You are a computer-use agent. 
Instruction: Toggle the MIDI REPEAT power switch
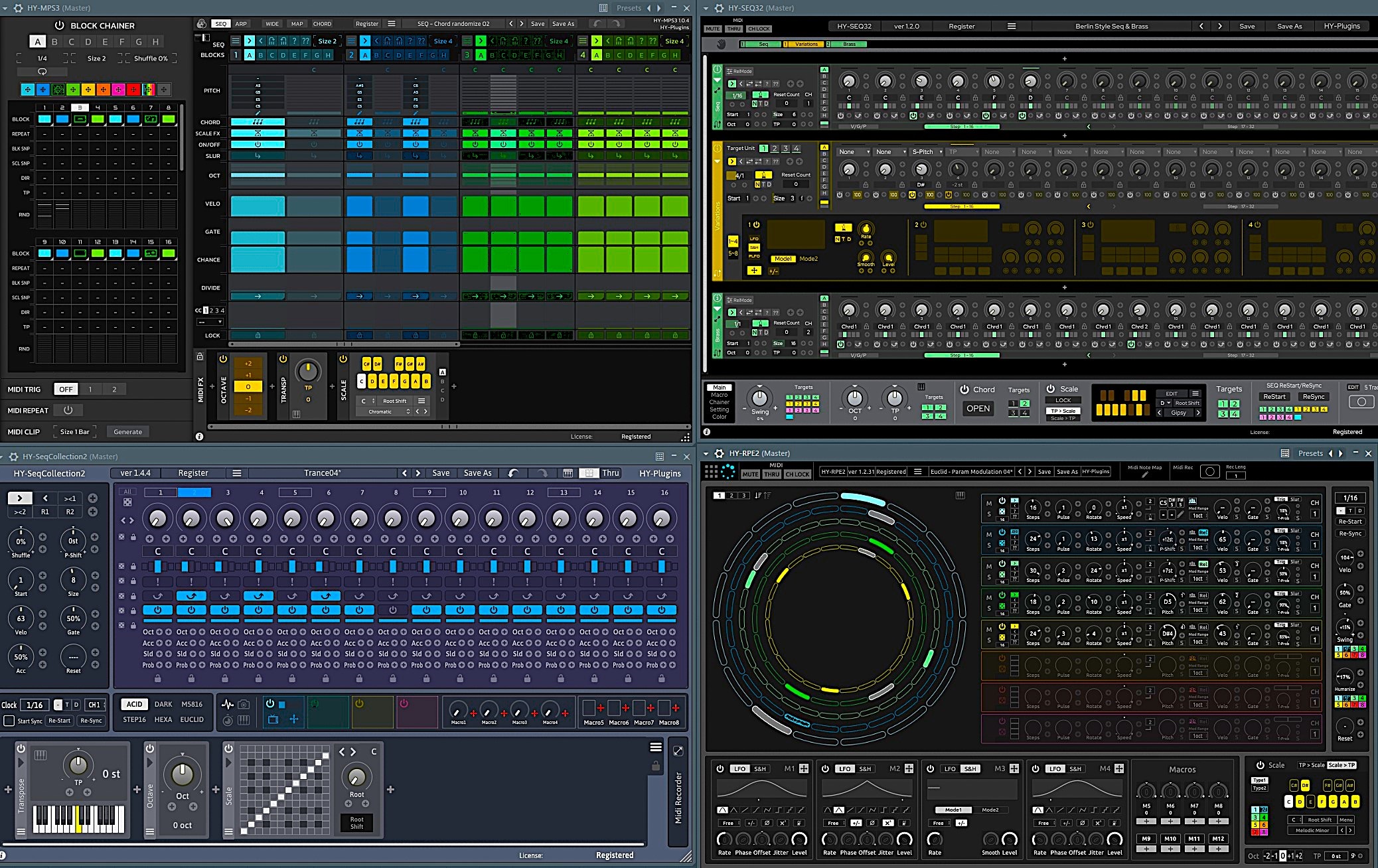pyautogui.click(x=68, y=410)
